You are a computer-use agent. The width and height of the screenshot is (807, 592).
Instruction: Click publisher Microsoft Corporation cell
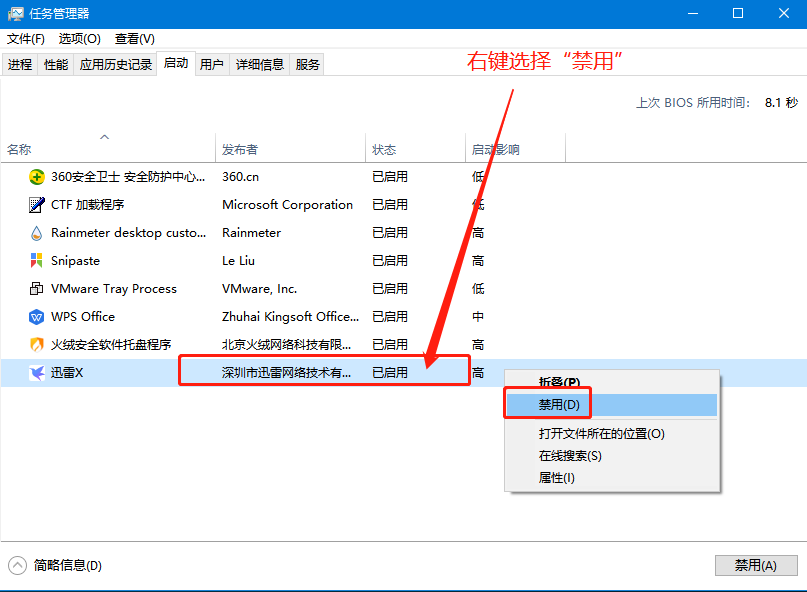pyautogui.click(x=287, y=205)
